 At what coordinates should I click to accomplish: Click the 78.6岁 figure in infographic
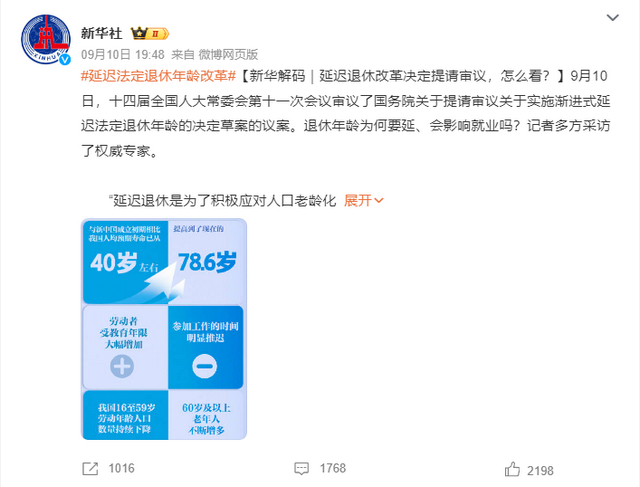click(x=207, y=262)
